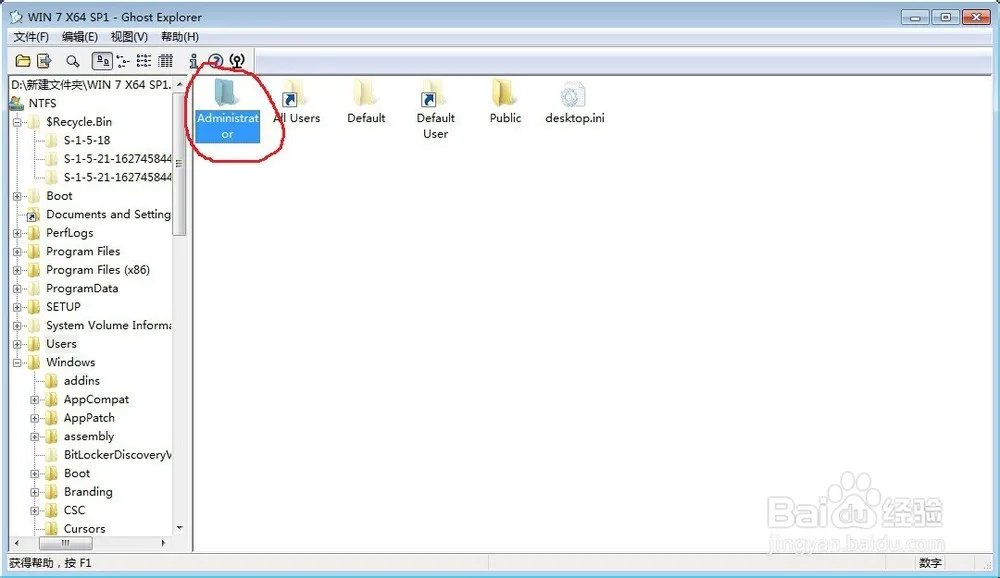Click the Extract toolbar icon
Screen dimensions: 1000x578
(44, 61)
